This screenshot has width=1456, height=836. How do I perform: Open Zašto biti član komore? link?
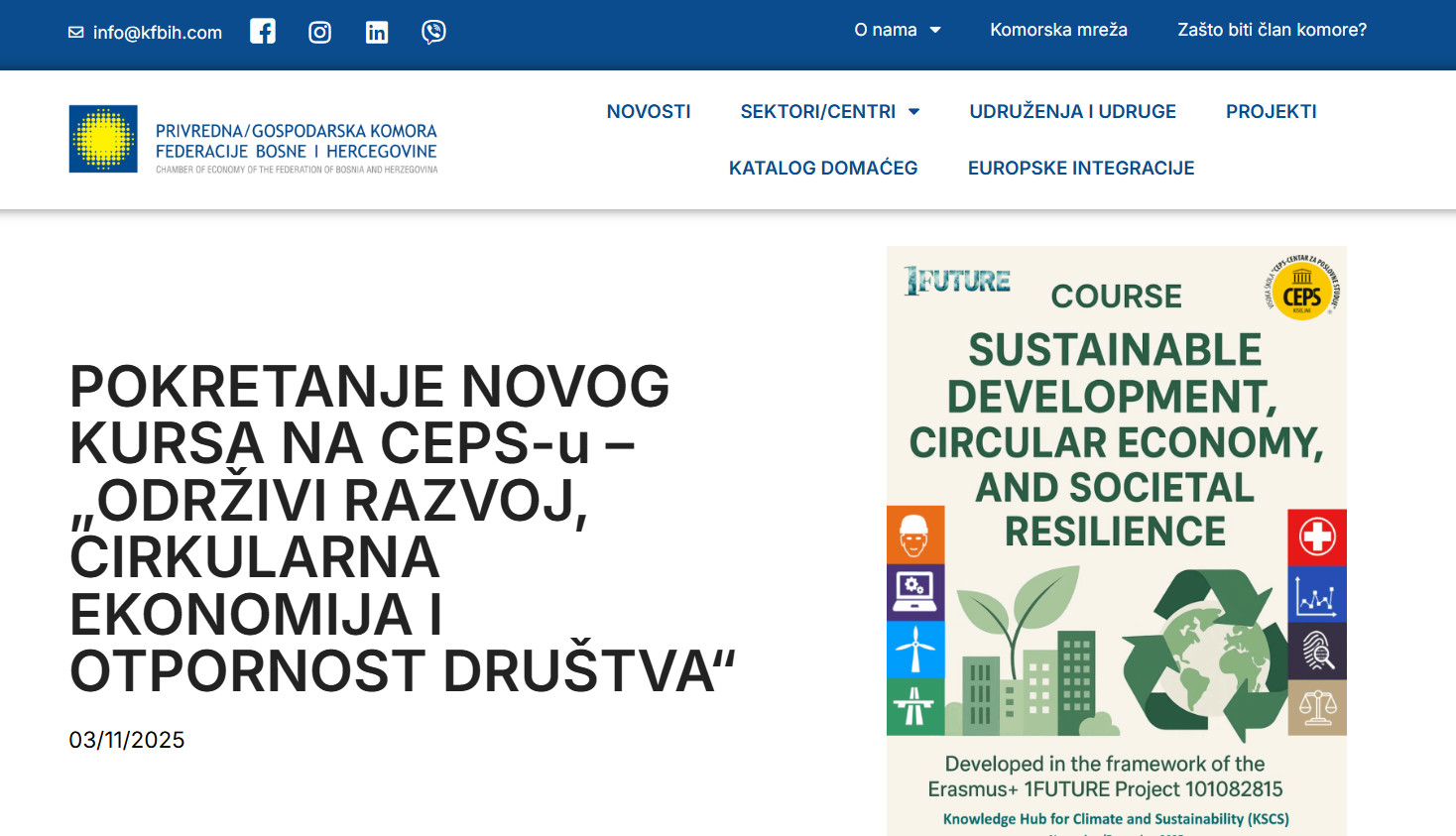1272,31
